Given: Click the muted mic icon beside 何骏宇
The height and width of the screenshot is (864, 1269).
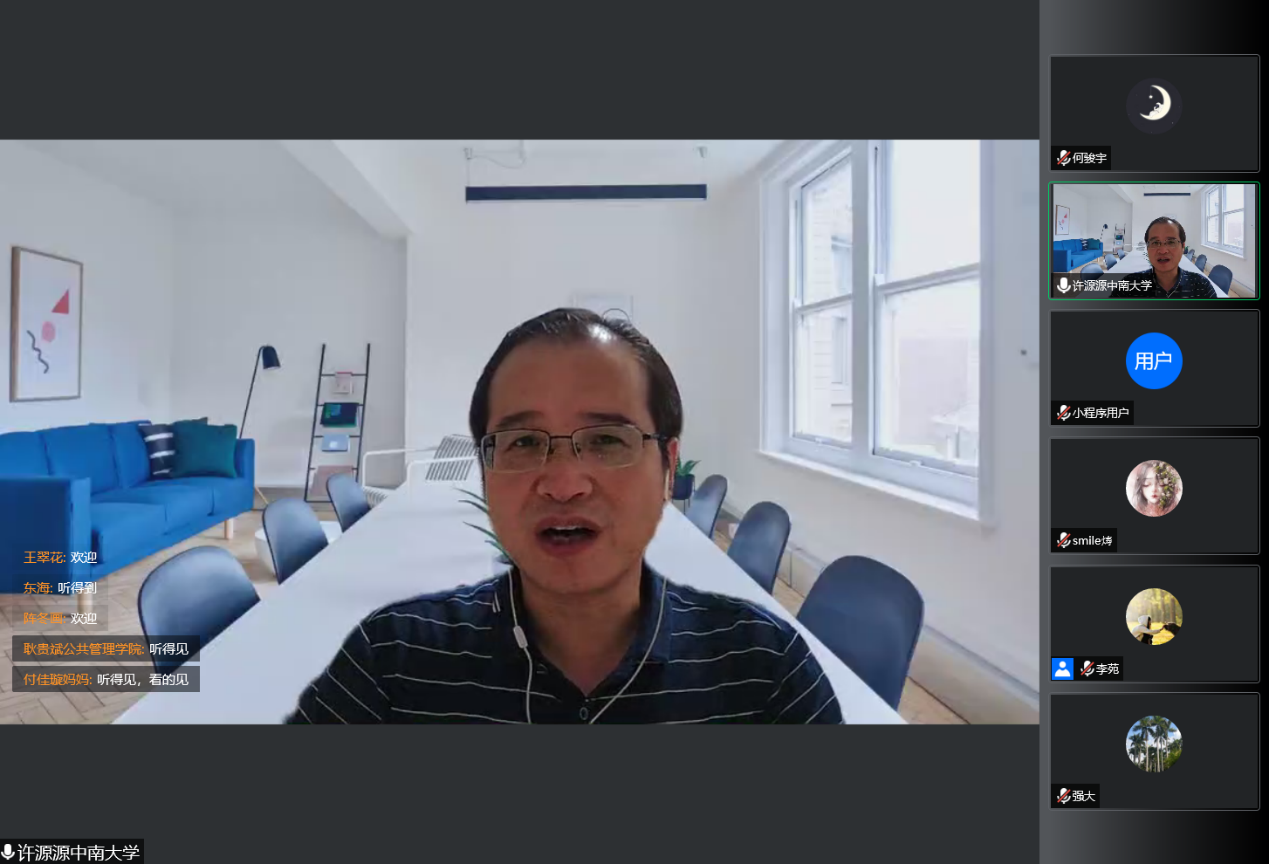Looking at the screenshot, I should pos(1063,158).
